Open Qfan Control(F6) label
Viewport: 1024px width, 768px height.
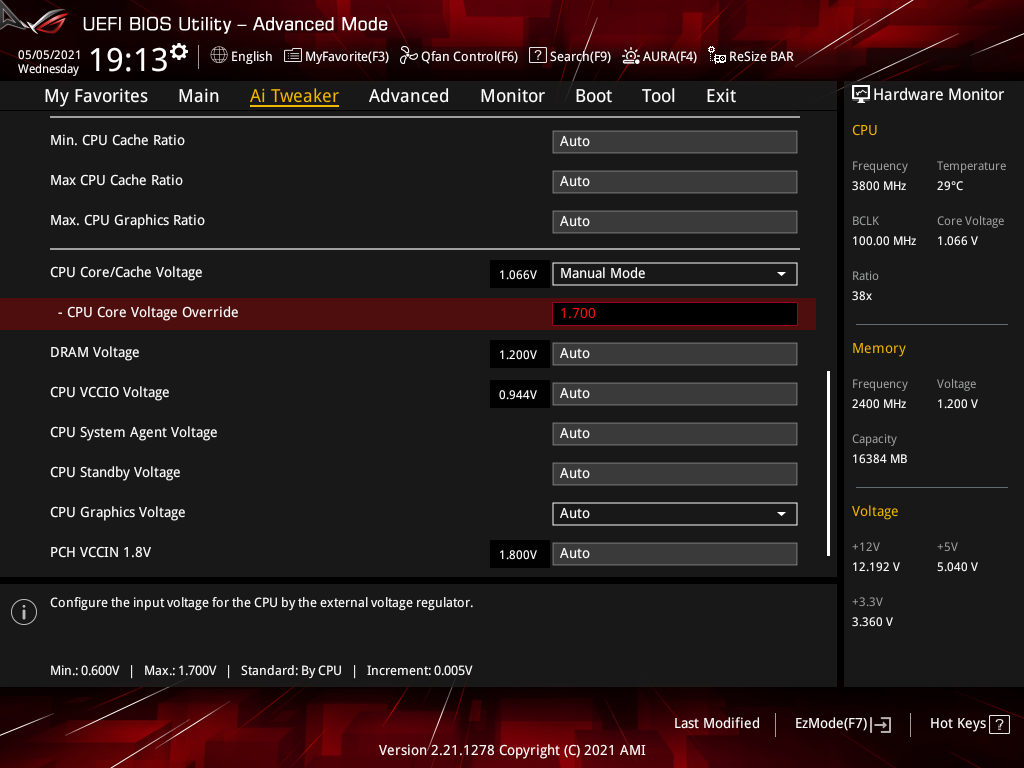point(469,56)
